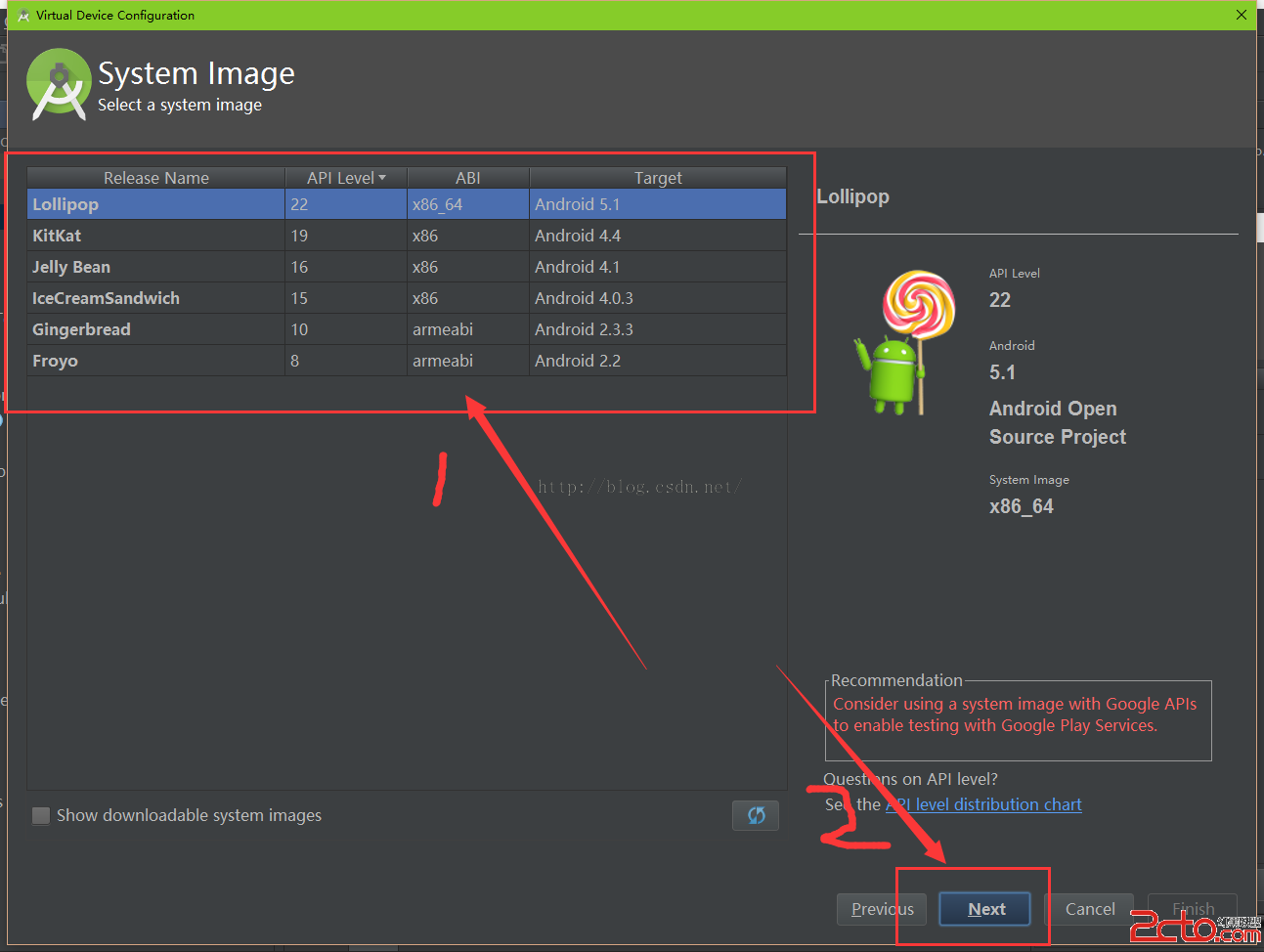The height and width of the screenshot is (952, 1264).
Task: Select the Gingerbread system image row
Action: pos(407,329)
